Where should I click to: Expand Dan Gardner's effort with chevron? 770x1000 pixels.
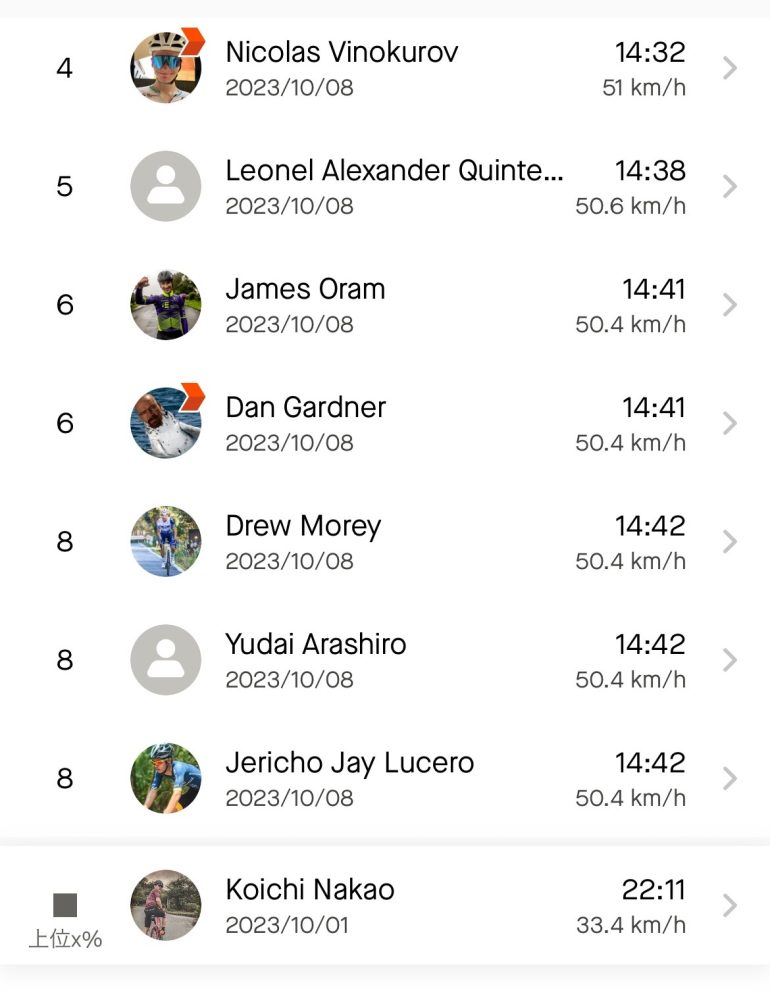click(730, 423)
